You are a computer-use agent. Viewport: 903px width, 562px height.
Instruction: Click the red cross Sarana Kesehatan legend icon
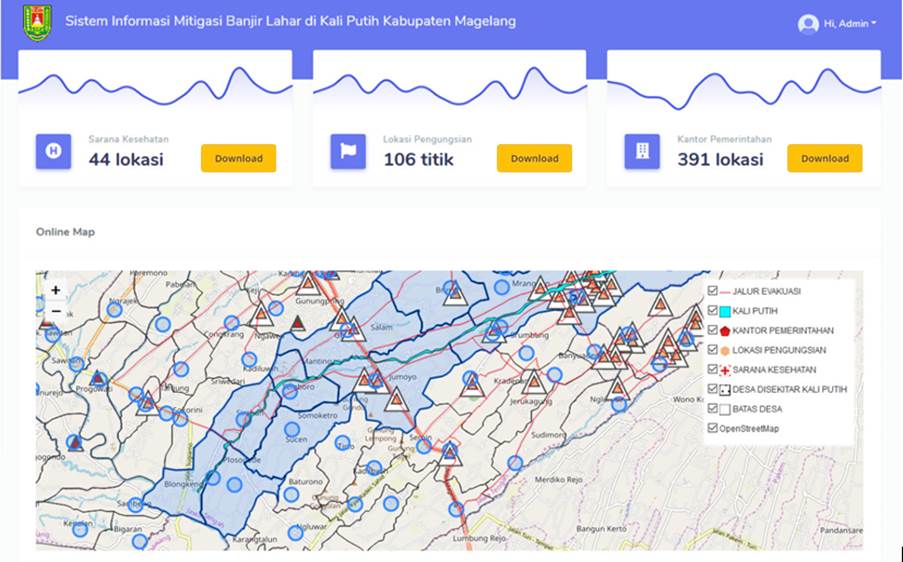725,370
